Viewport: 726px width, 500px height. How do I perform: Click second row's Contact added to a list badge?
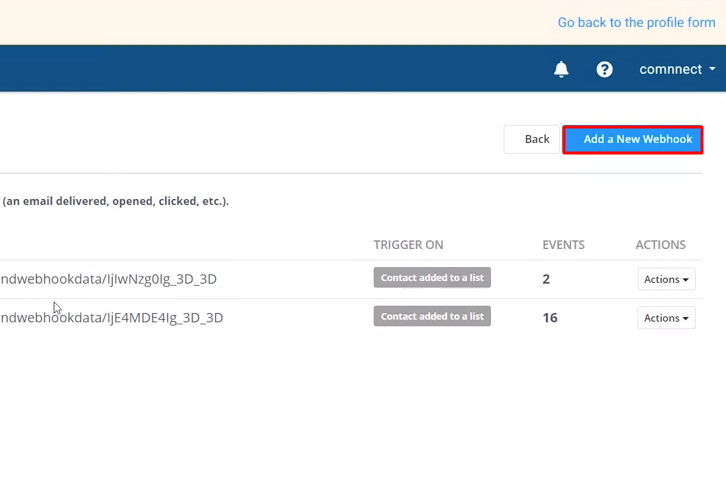coord(432,316)
